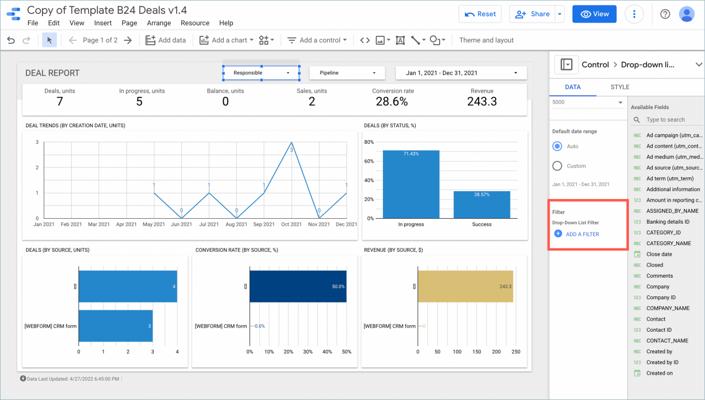Viewport: 705px width, 400px height.
Task: Activate the selection mode cursor tool
Action: tap(49, 41)
